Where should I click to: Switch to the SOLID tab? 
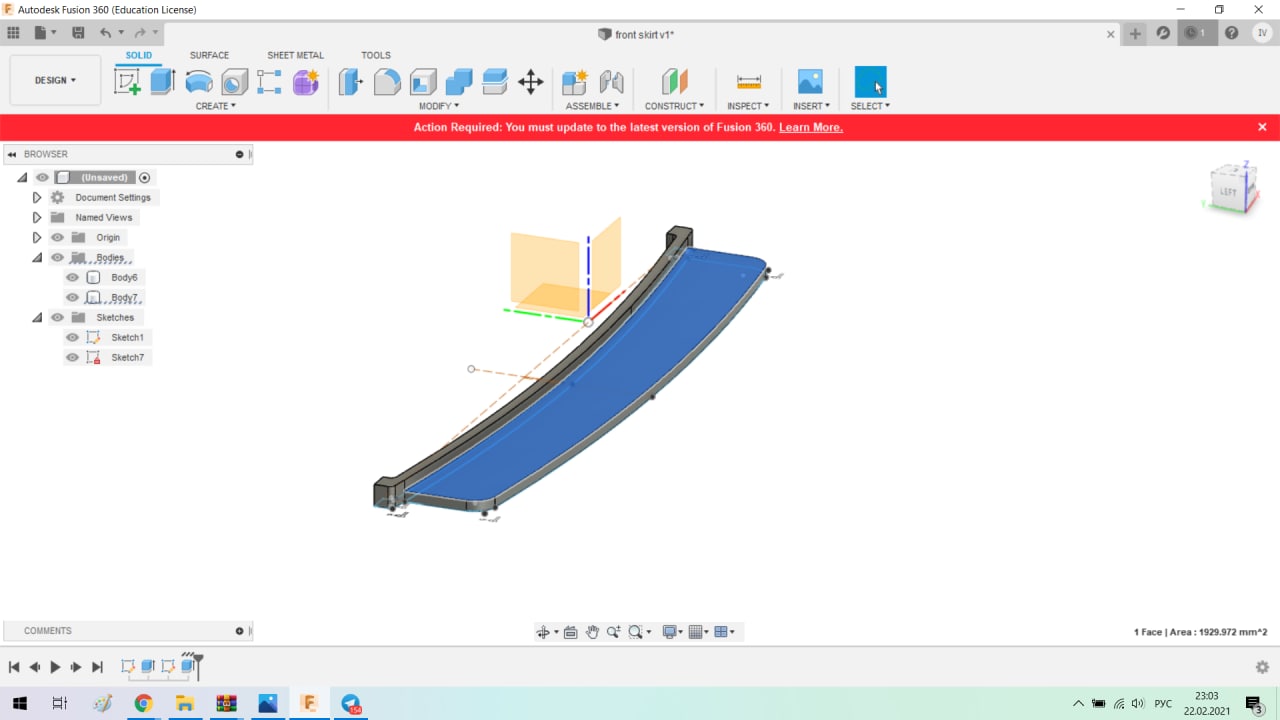139,56
